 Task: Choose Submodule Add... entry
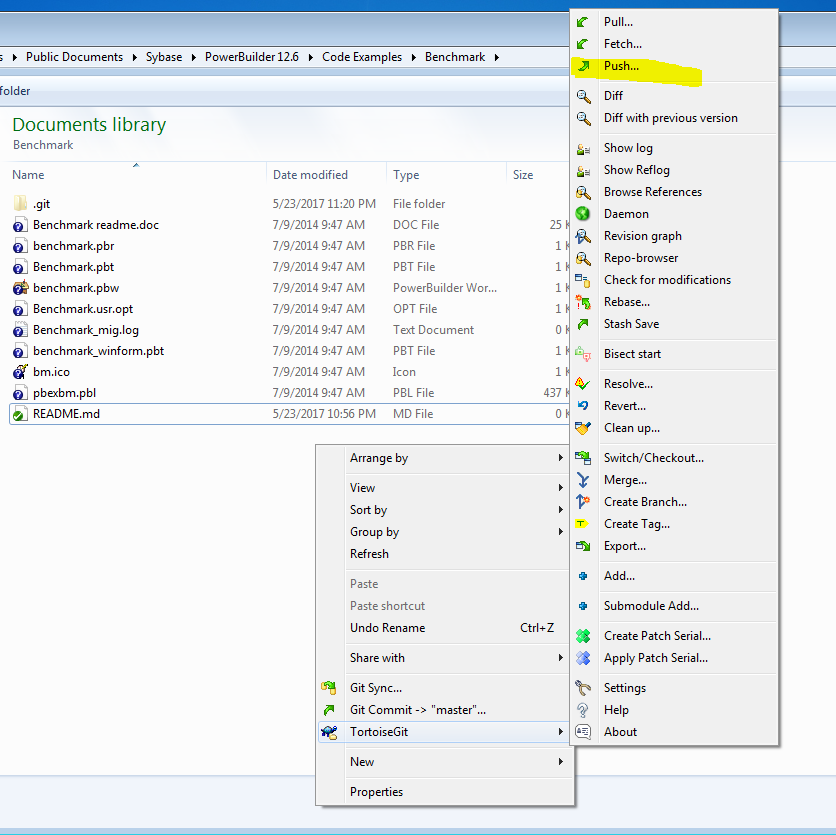(x=674, y=606)
